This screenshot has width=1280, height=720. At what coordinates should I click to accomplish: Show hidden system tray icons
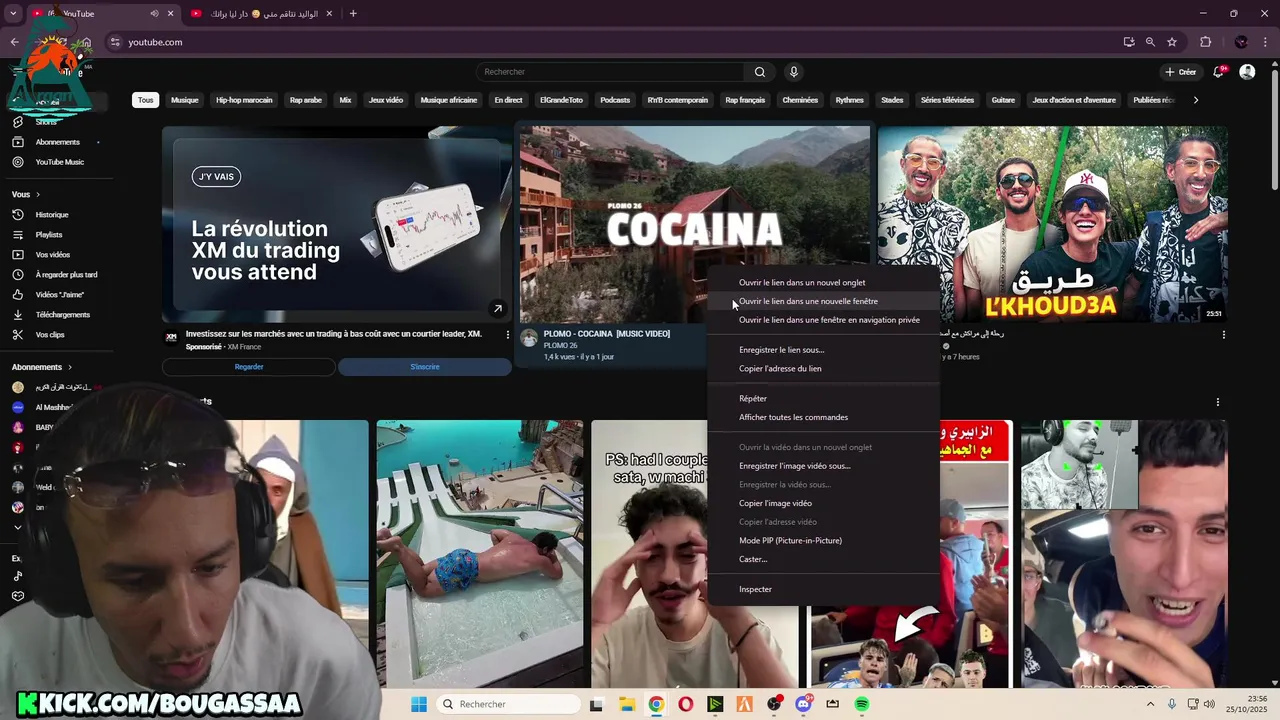coord(1149,704)
